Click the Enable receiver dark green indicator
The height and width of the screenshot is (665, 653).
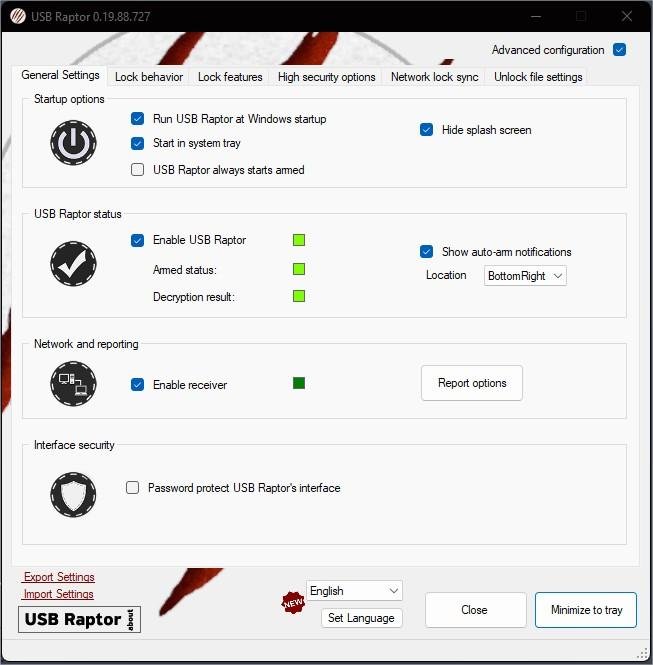(299, 383)
